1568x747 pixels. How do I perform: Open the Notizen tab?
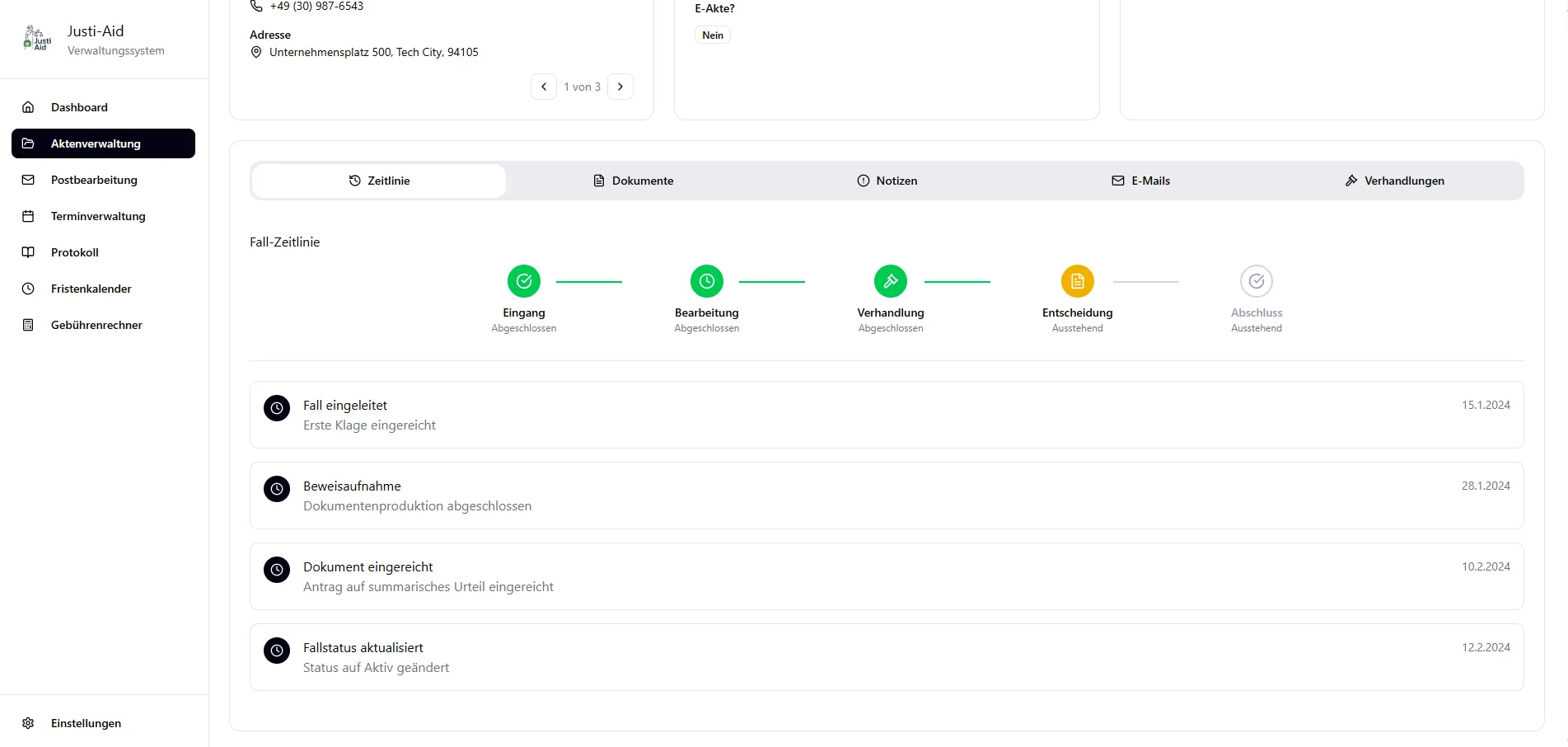click(x=887, y=181)
